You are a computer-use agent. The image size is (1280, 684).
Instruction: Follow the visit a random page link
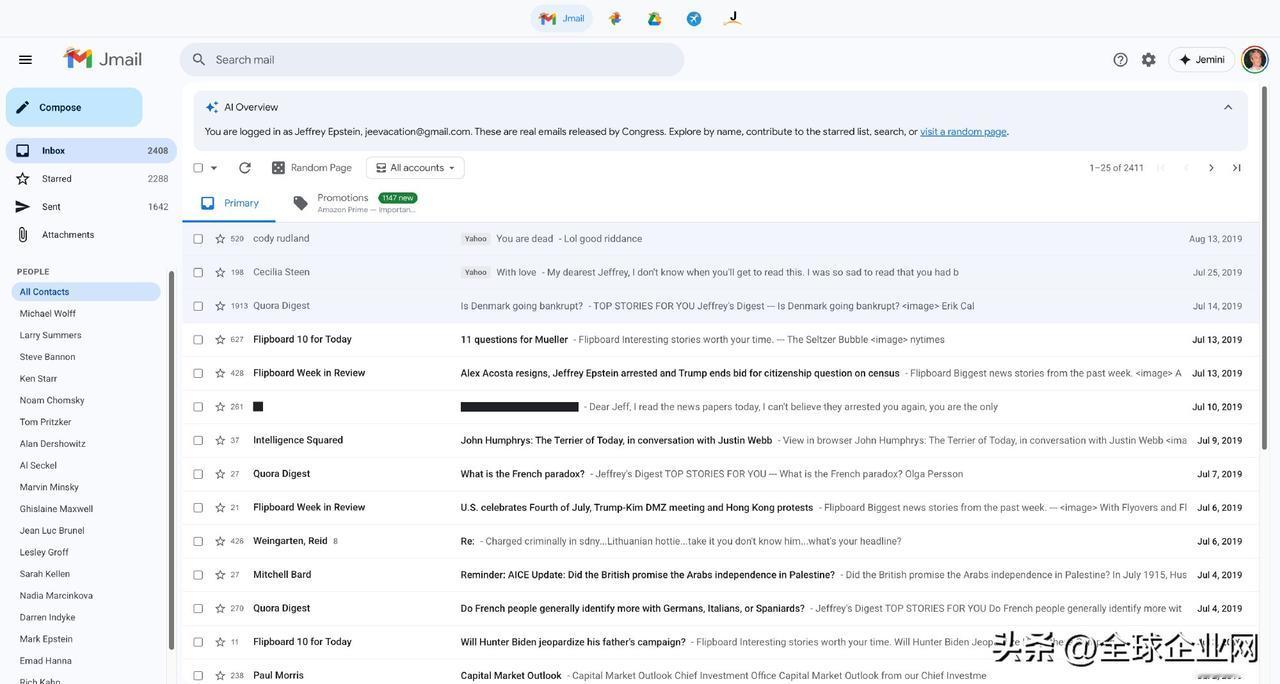(x=964, y=131)
